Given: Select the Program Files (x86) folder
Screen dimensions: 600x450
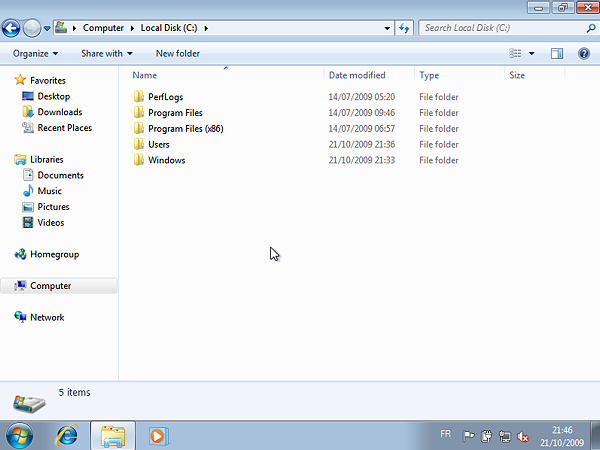Looking at the screenshot, I should tap(183, 129).
